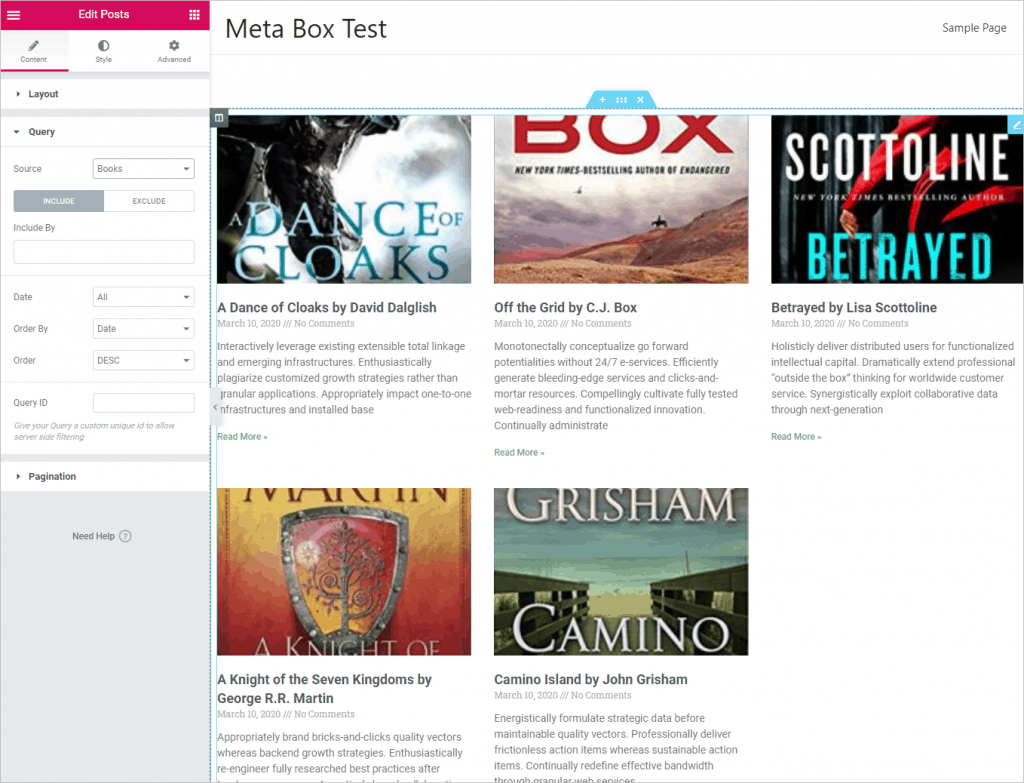Switch to the Advanced tab

(174, 51)
